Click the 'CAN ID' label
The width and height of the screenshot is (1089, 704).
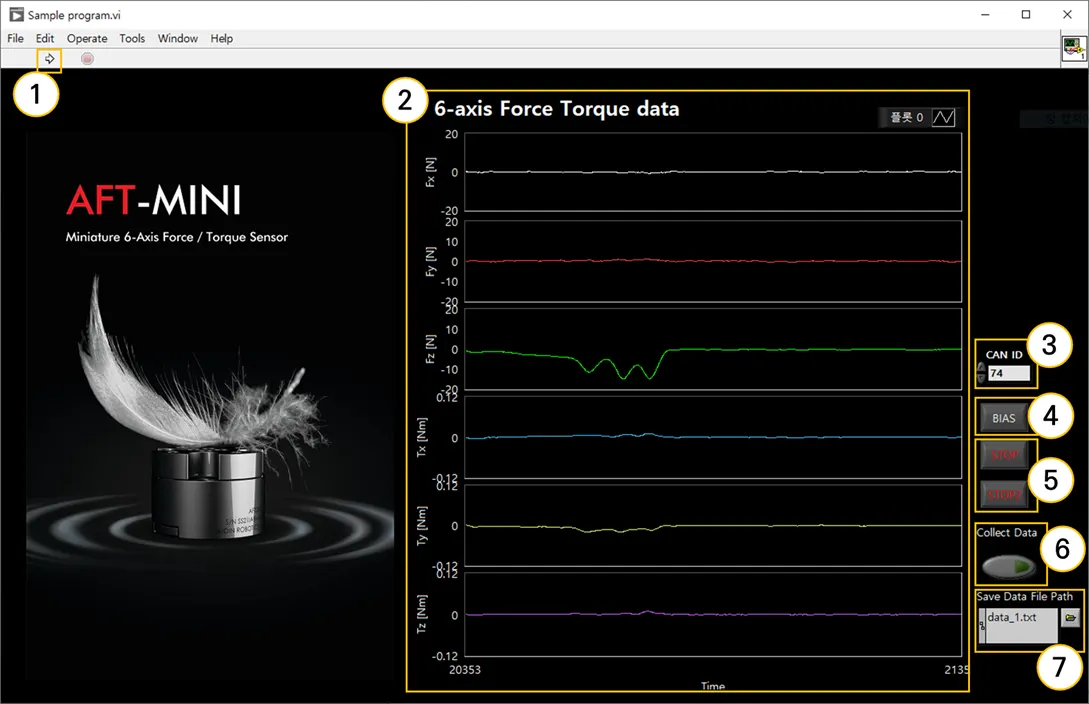(x=1004, y=355)
